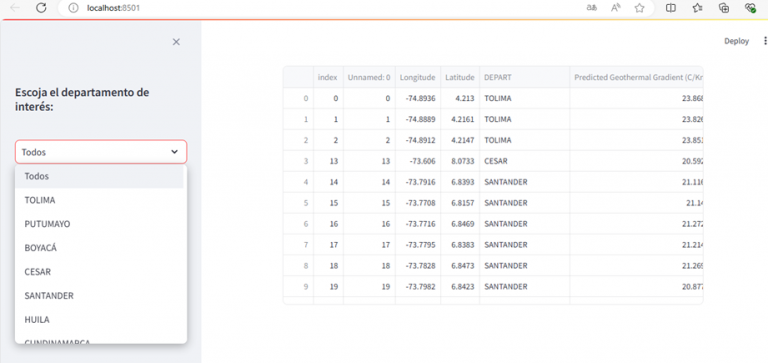This screenshot has width=768, height=363.
Task: Click the dropdown chevron arrow
Action: coord(174,152)
